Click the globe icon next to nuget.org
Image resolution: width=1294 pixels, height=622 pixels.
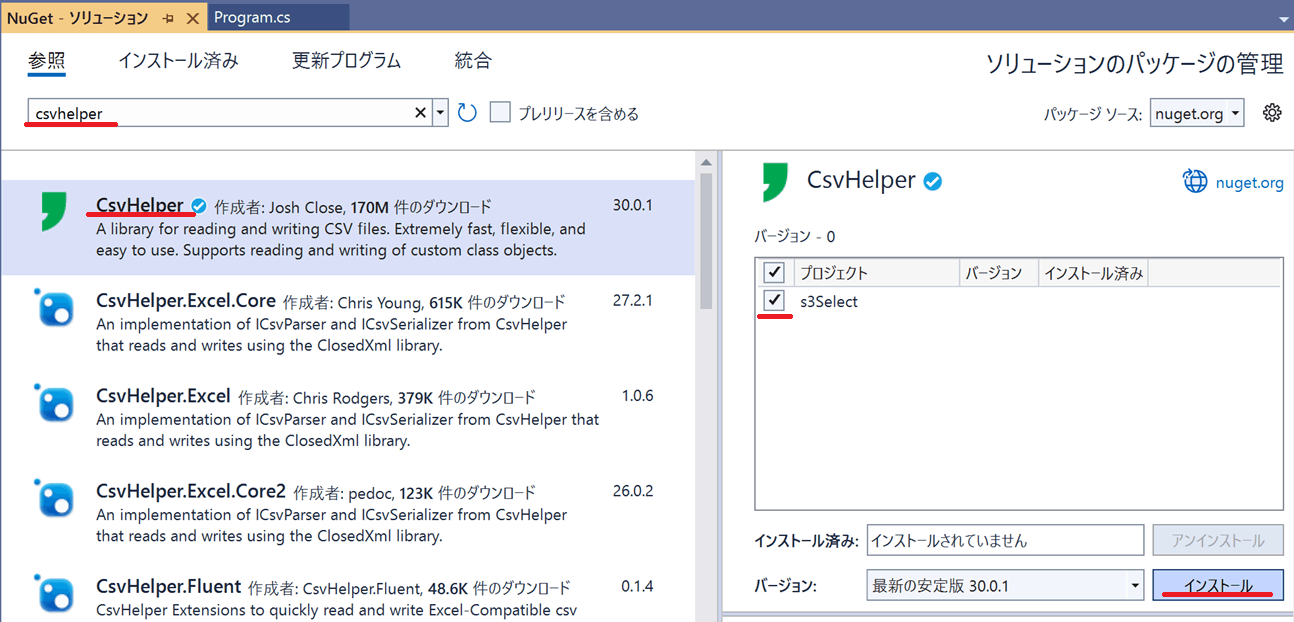pyautogui.click(x=1195, y=181)
